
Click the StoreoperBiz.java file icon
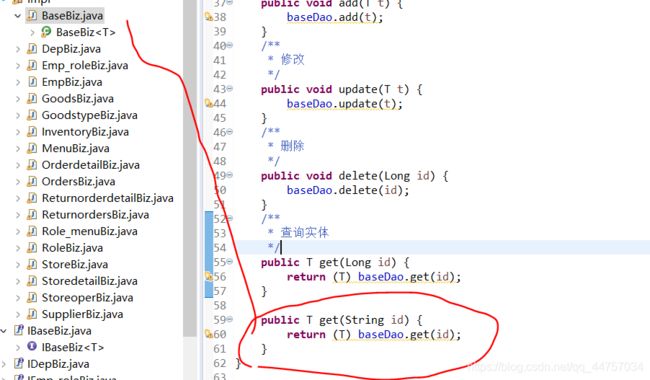coord(32,297)
